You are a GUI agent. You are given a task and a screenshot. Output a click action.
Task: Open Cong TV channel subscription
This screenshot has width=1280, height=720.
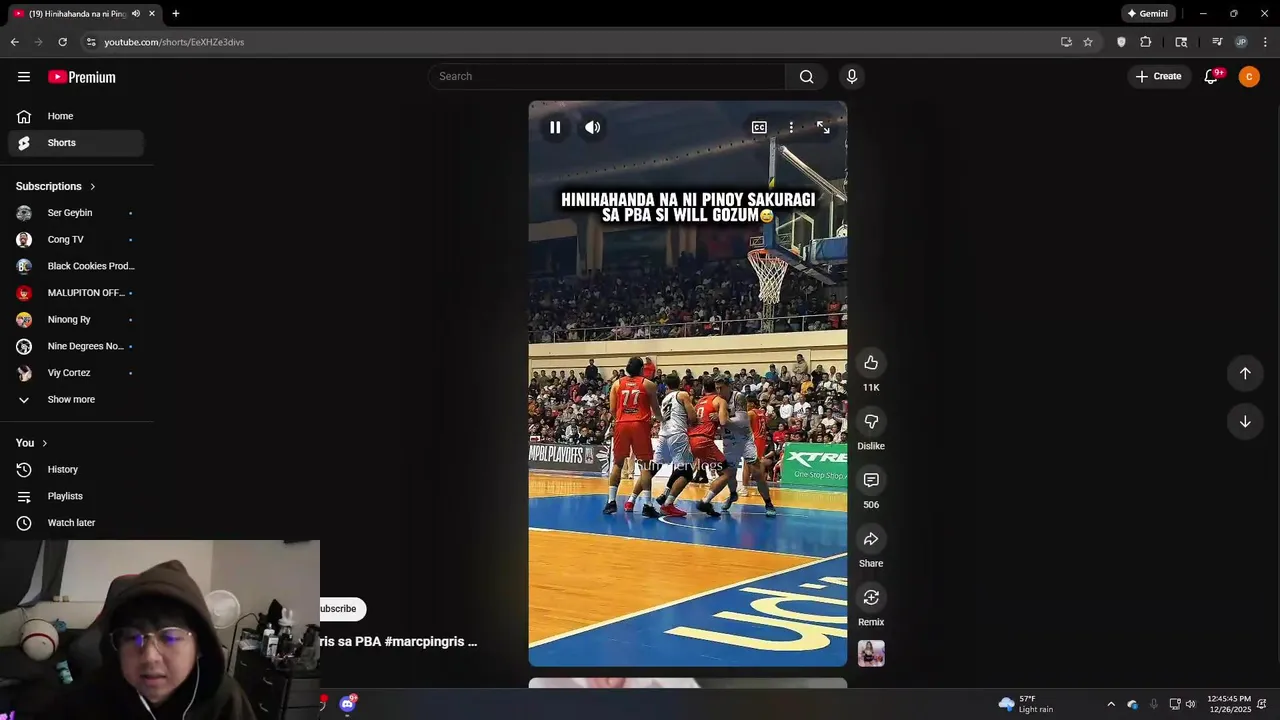tap(76, 240)
